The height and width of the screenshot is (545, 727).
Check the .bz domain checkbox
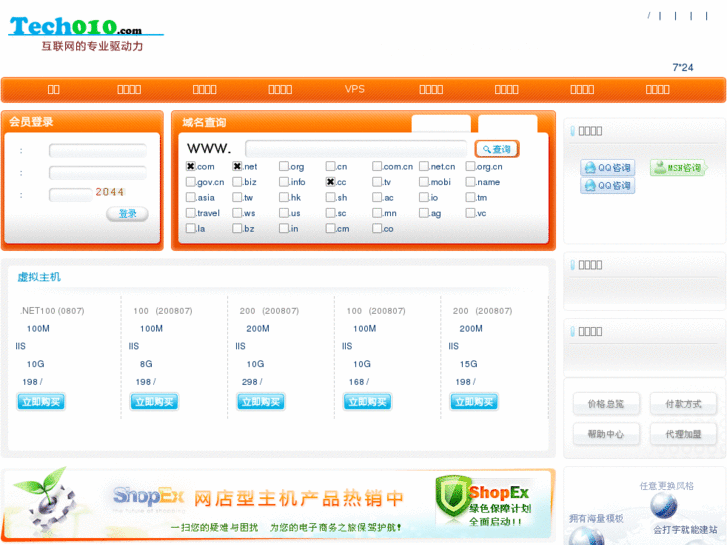point(237,228)
